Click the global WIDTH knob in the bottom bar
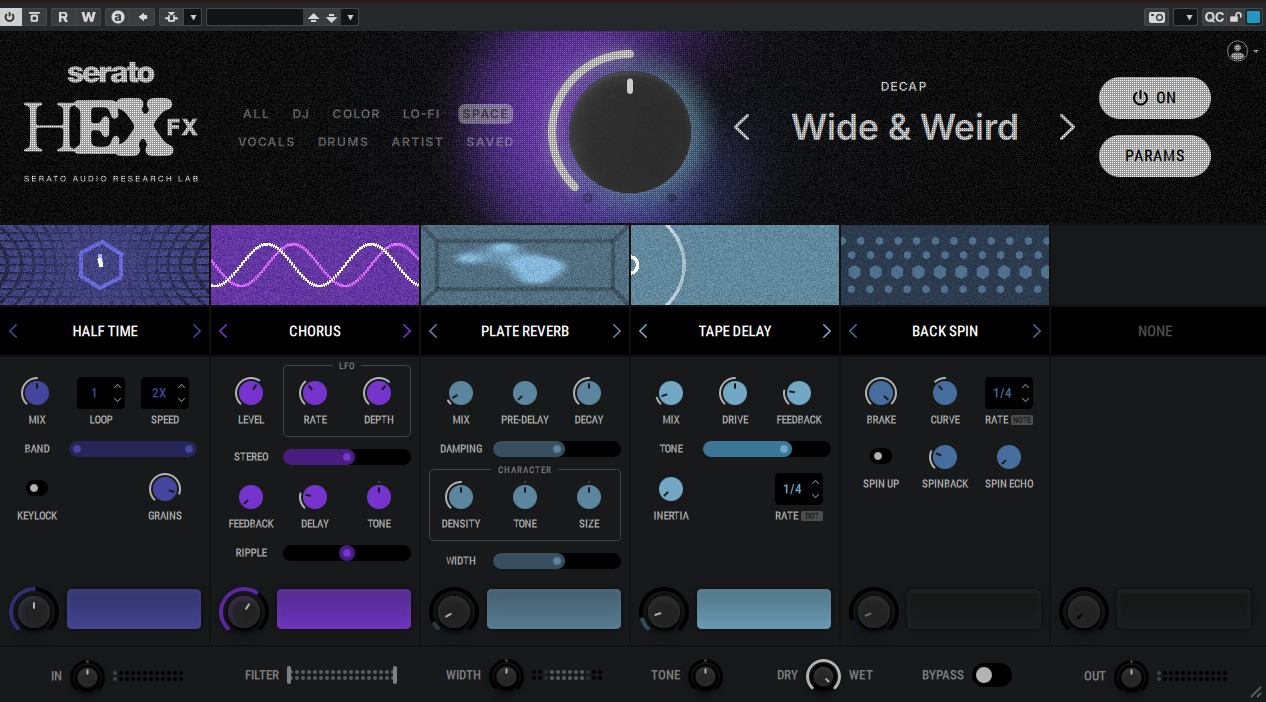Screen dimensions: 1266x702 coord(507,676)
